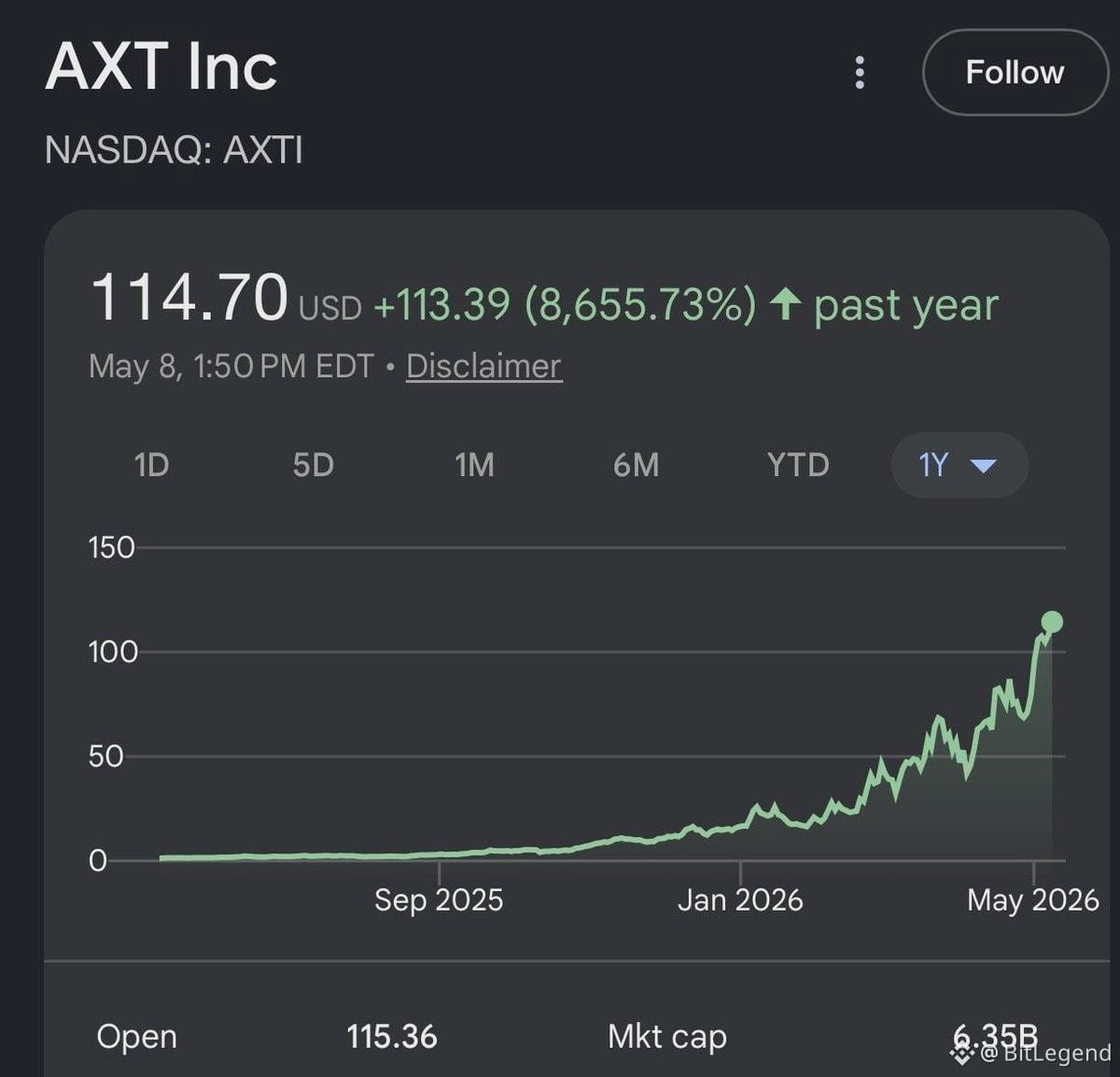
Task: Switch chart to 6M range
Action: (x=636, y=465)
